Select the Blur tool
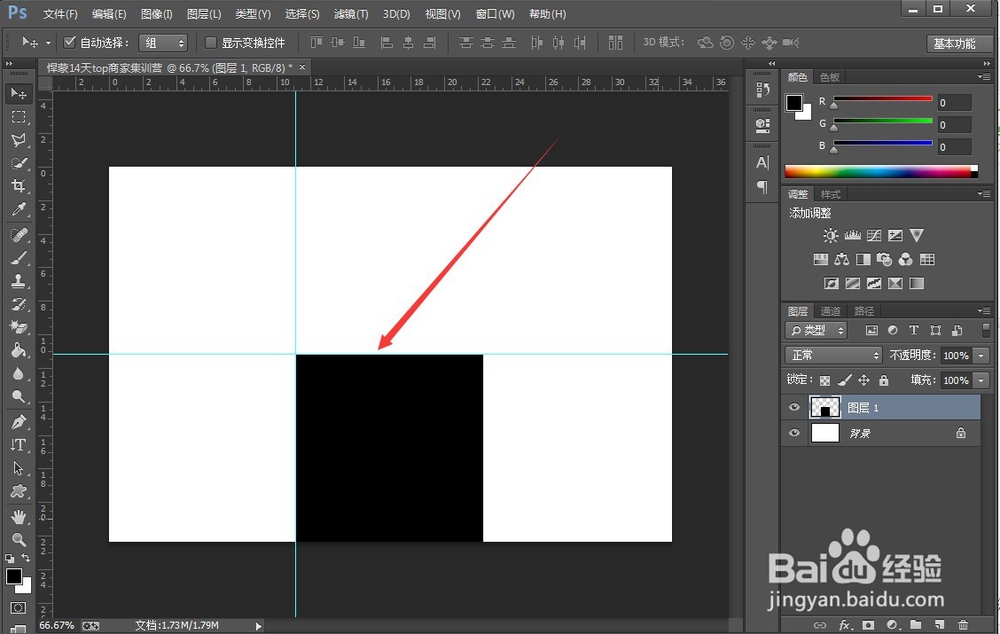The height and width of the screenshot is (634, 1000). (x=18, y=373)
